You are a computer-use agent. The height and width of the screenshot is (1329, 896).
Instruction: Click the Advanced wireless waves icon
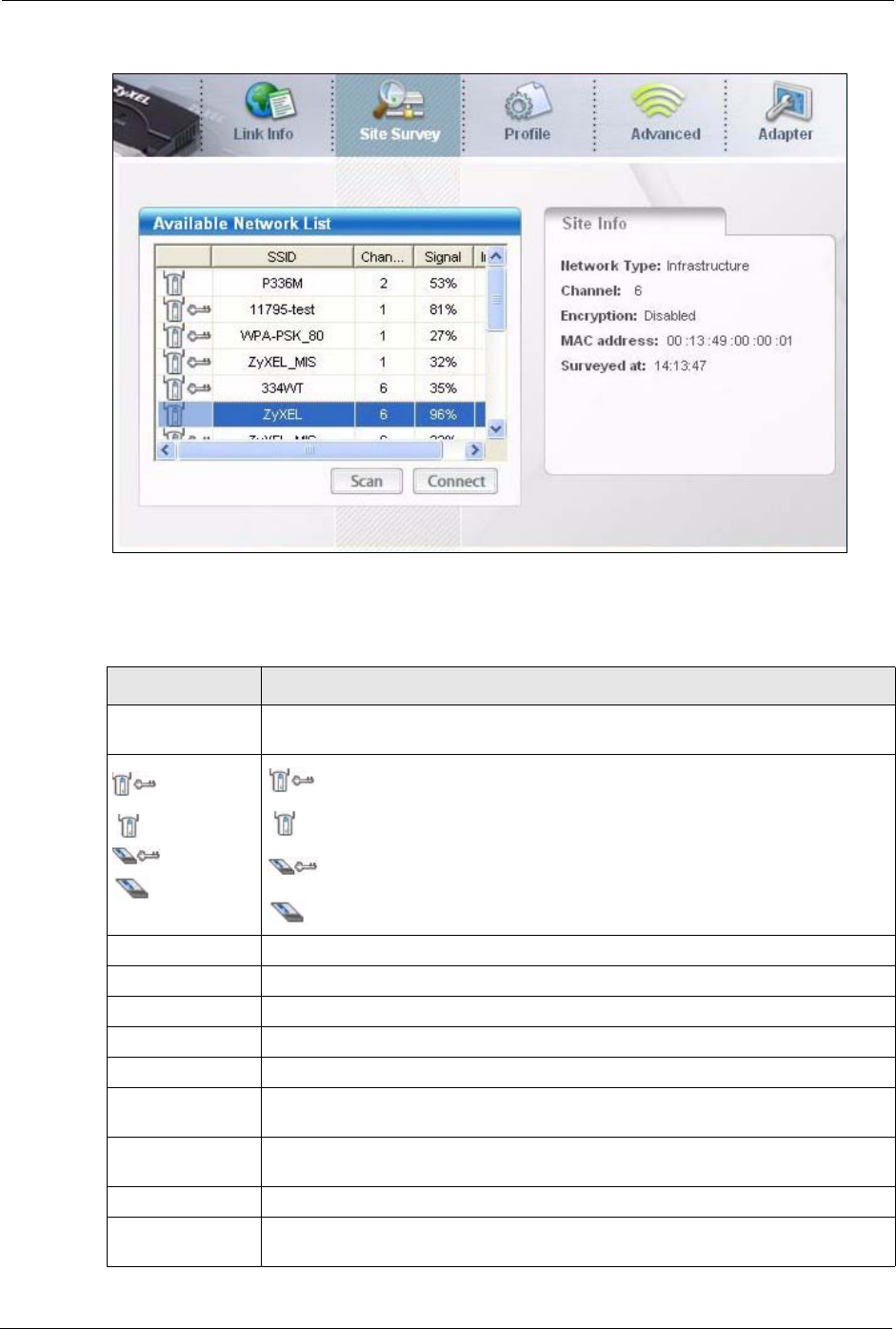pyautogui.click(x=660, y=103)
